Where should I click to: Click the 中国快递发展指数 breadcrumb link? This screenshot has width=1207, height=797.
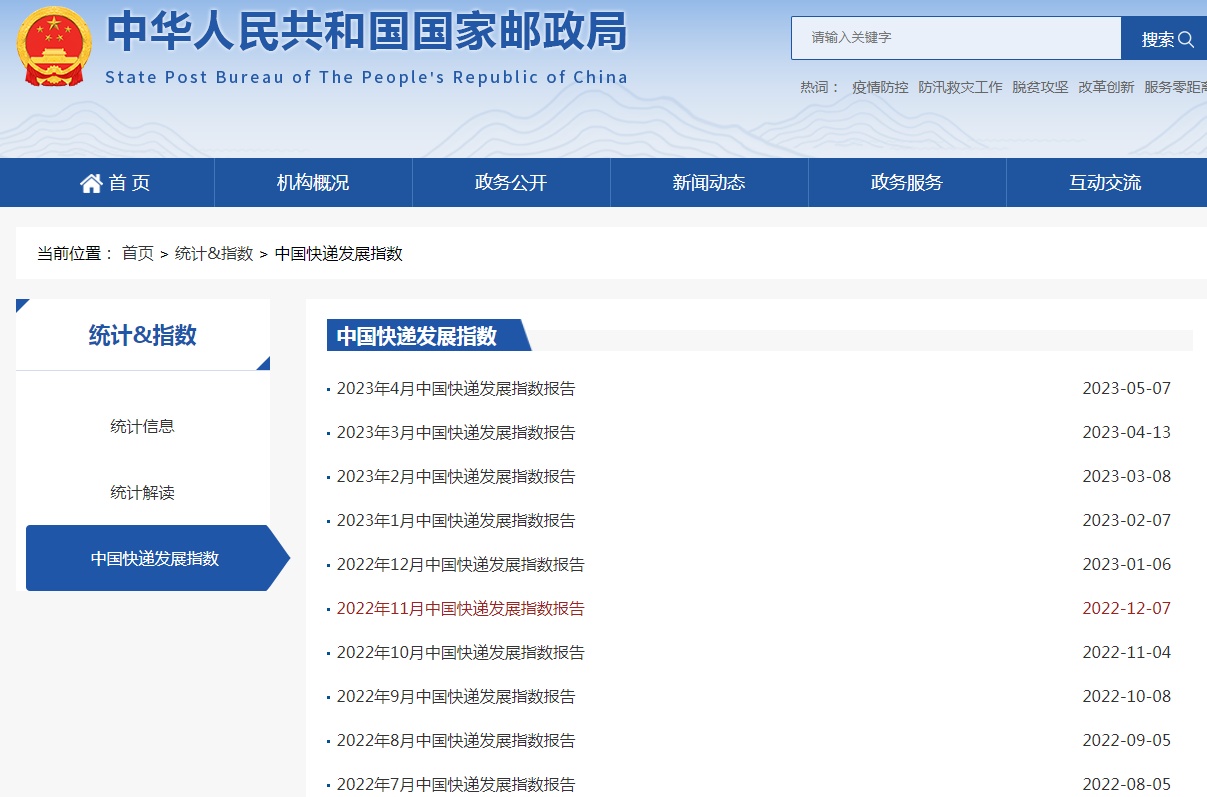tap(339, 254)
